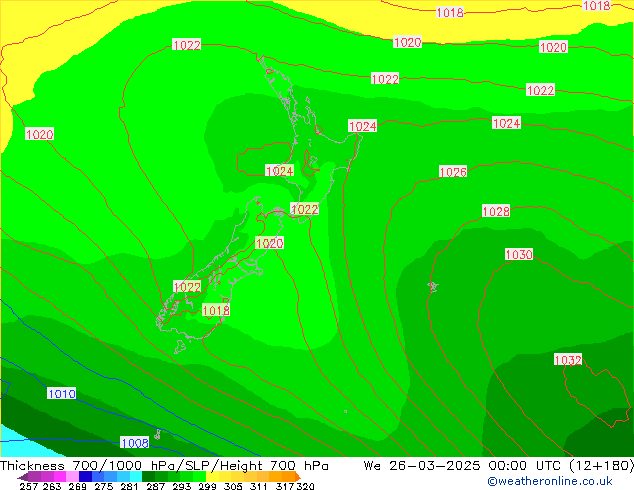Screen dimensions: 634x490
Task: Click the legend value 311
Action: [259, 486]
